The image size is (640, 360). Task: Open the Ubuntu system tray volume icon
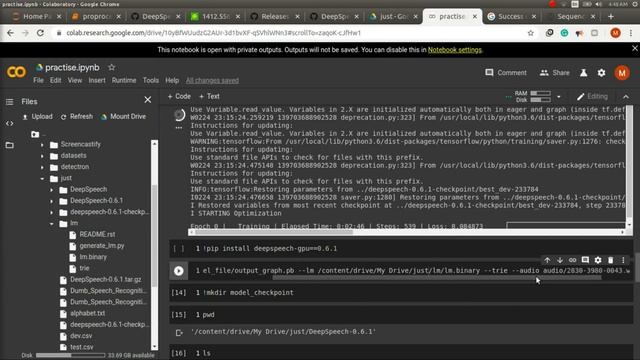coord(598,4)
